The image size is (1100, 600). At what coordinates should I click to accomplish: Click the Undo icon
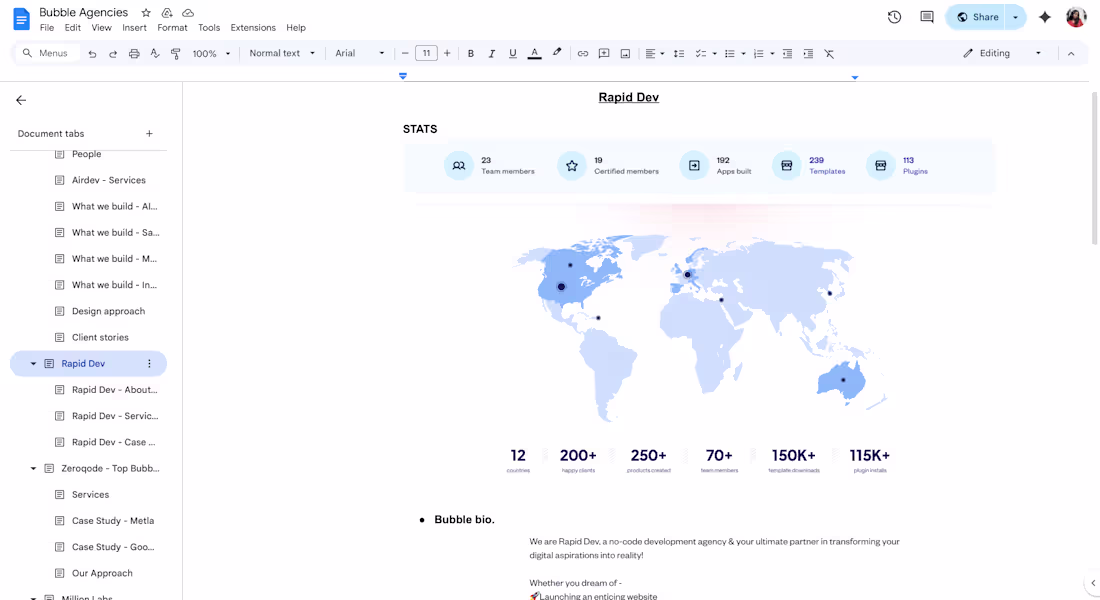[x=92, y=53]
